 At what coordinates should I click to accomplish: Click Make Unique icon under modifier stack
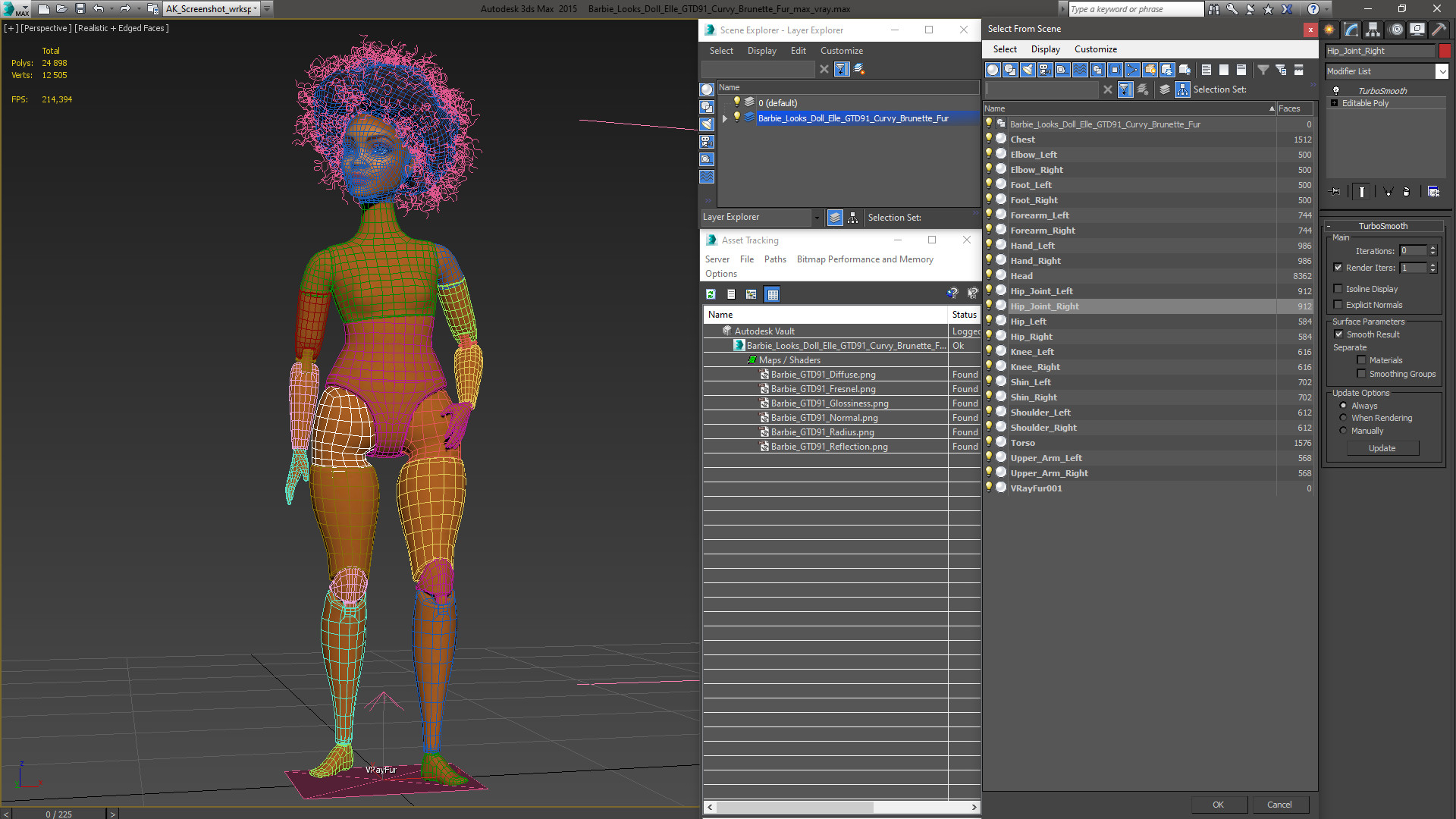coord(1388,192)
